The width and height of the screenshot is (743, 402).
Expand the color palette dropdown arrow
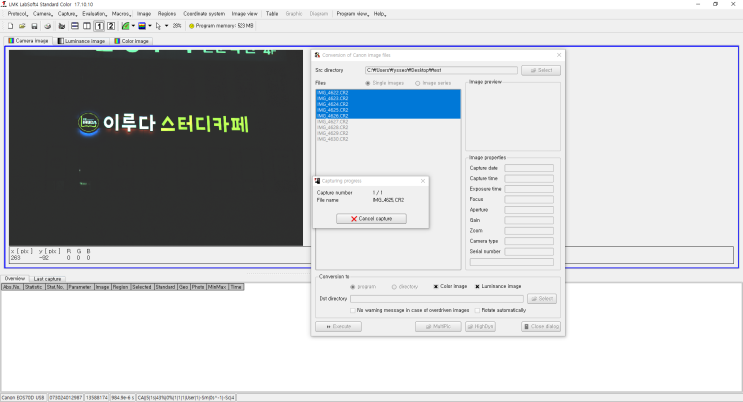pyautogui.click(x=150, y=26)
